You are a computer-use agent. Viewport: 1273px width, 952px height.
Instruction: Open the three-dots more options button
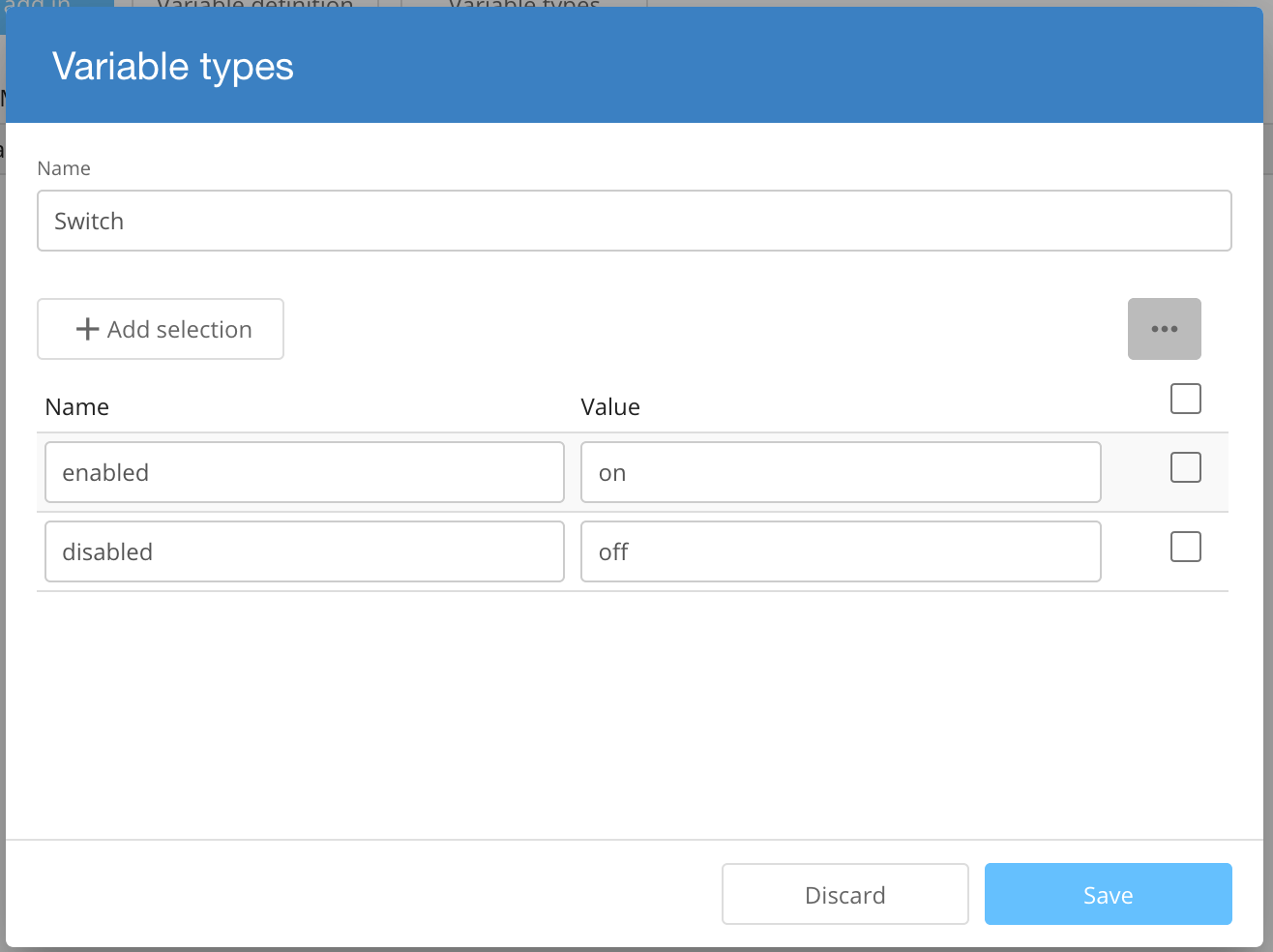click(1164, 329)
